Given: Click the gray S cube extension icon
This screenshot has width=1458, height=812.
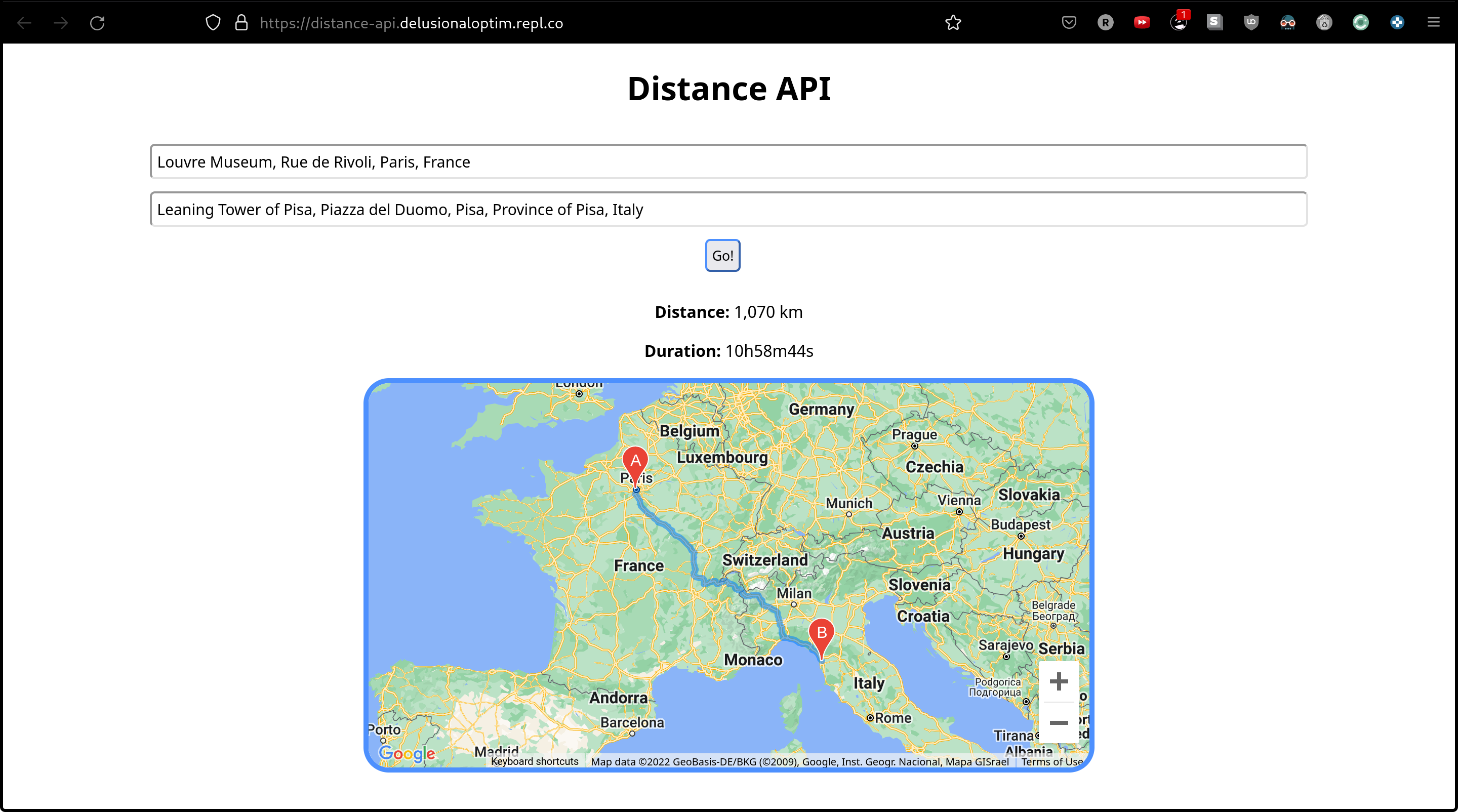Looking at the screenshot, I should point(1214,23).
